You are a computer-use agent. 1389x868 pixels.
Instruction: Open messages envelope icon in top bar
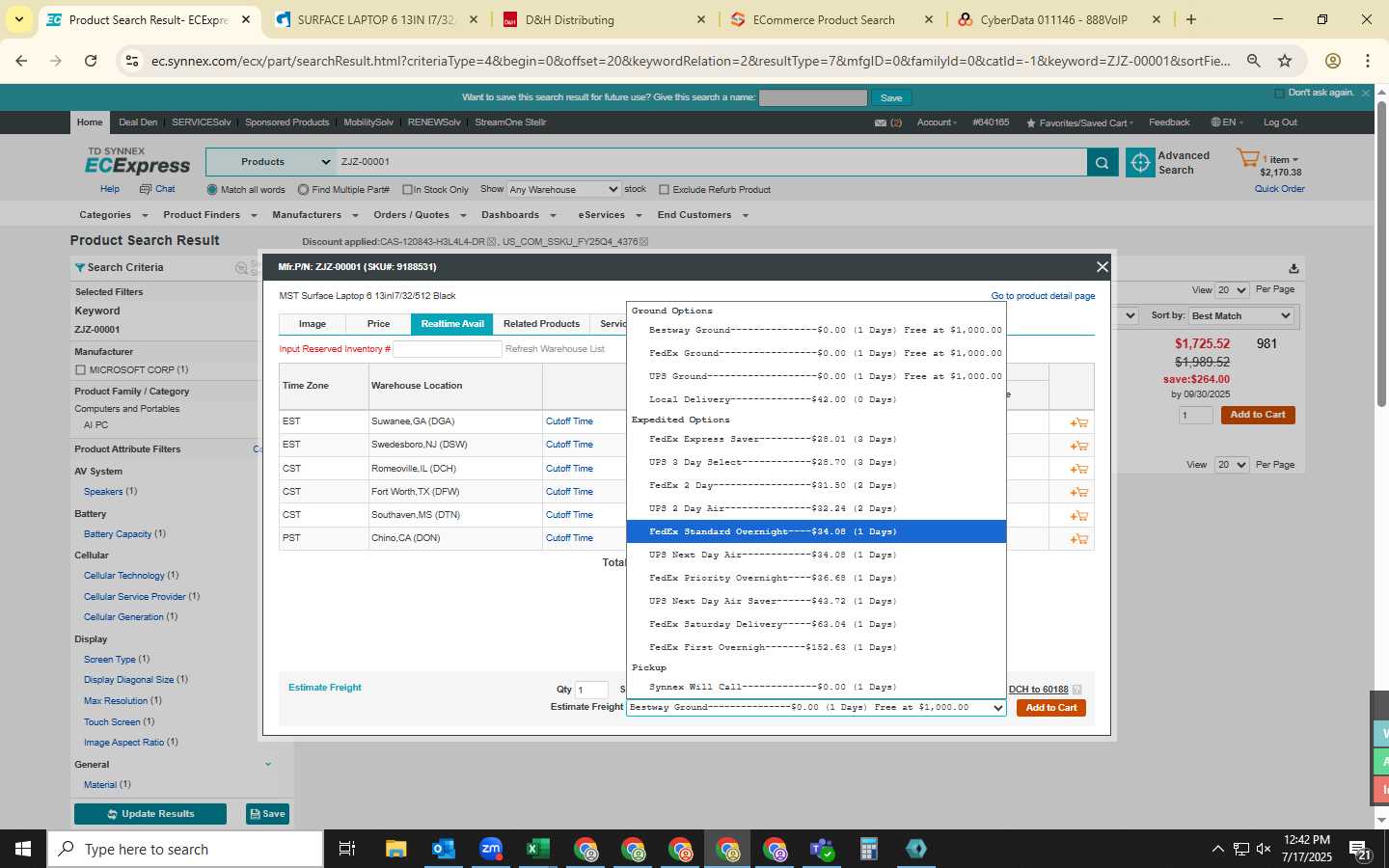pyautogui.click(x=880, y=123)
